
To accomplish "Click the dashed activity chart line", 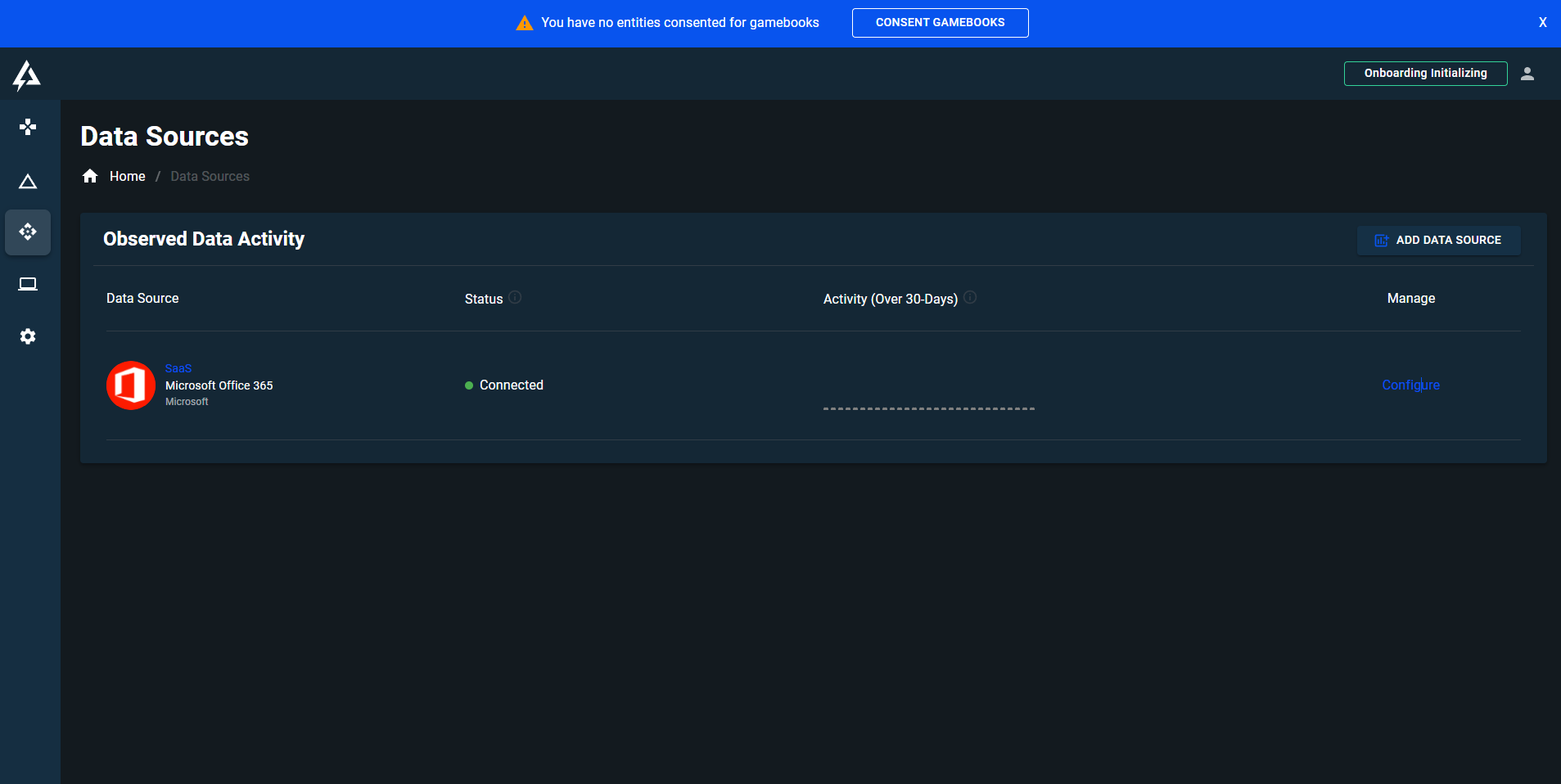I will (929, 408).
